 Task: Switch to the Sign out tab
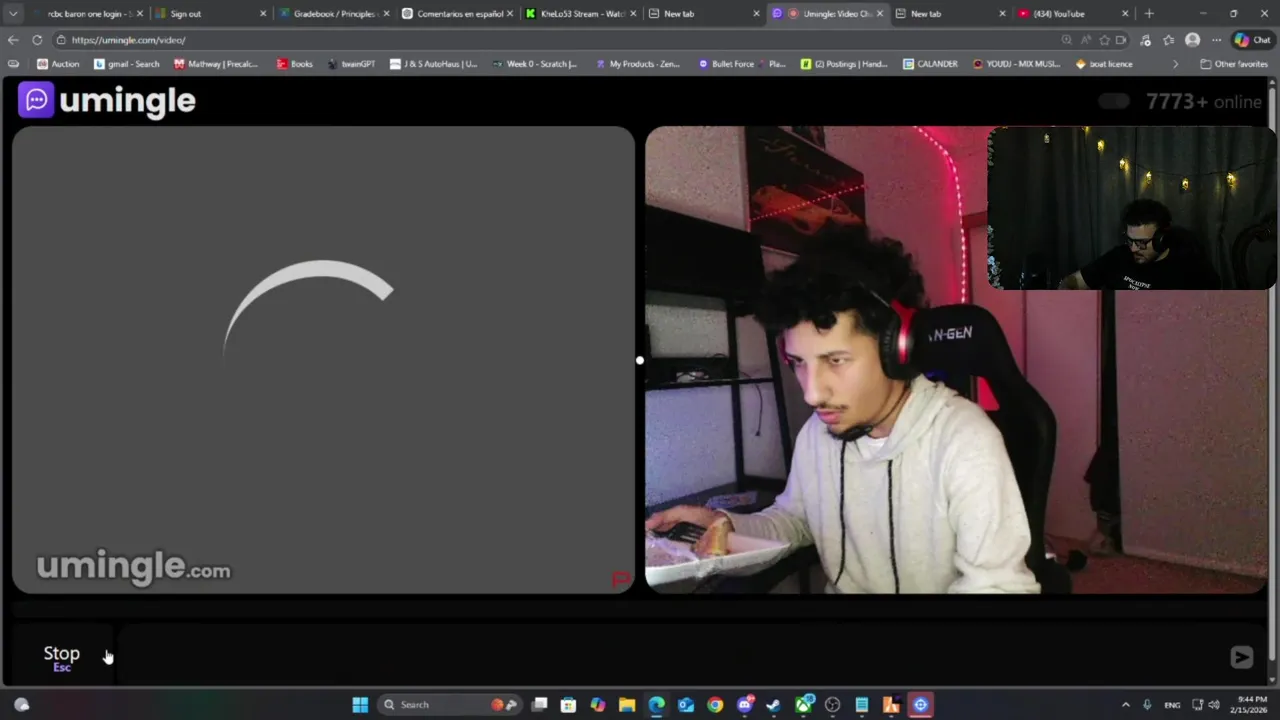pos(210,14)
